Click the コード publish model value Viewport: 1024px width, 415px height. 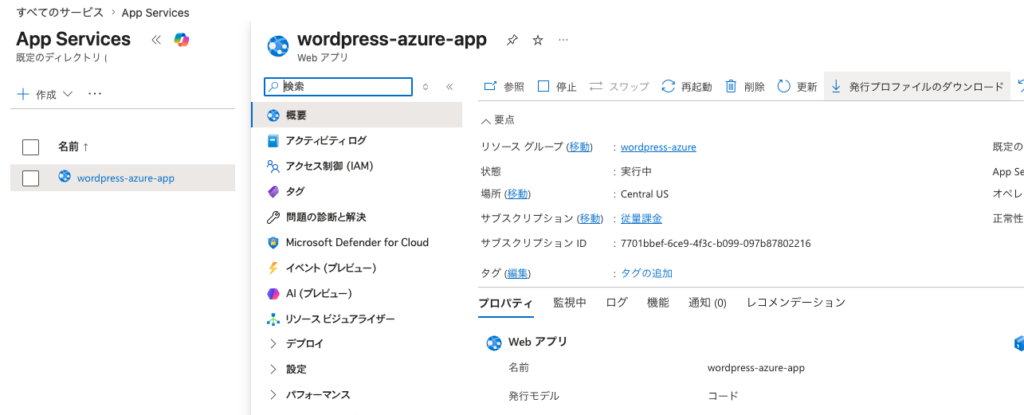coord(723,395)
